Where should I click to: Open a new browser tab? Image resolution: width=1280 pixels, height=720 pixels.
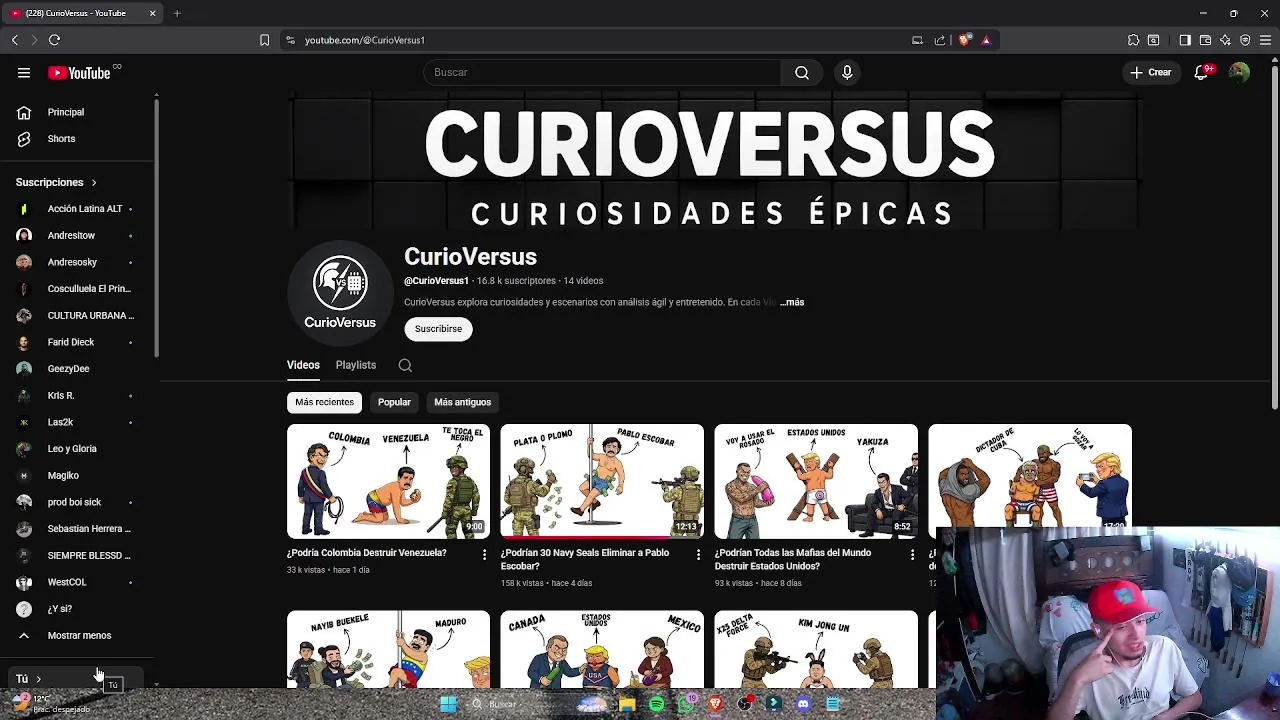177,13
